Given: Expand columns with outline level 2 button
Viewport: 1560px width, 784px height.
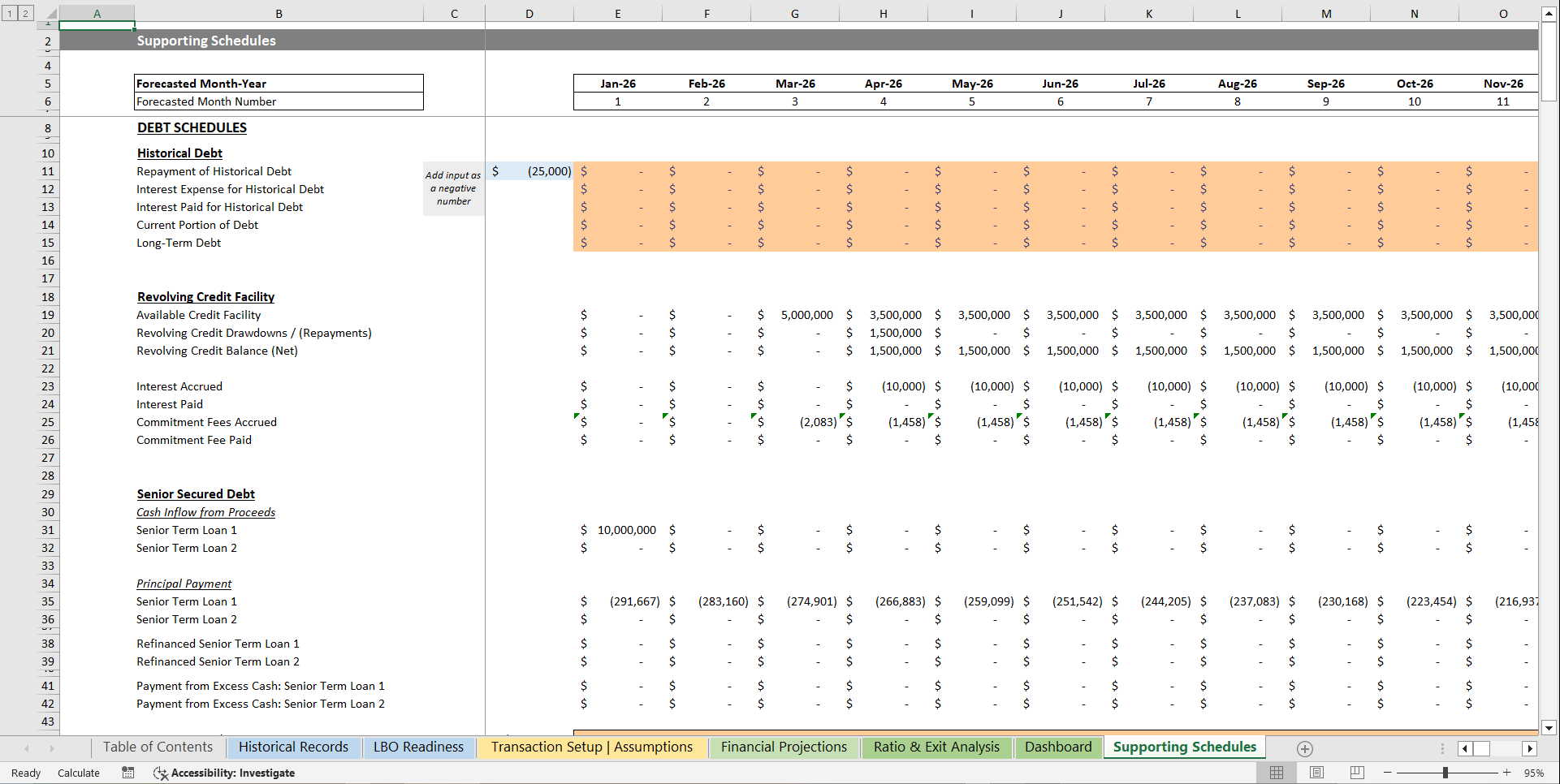Looking at the screenshot, I should (x=25, y=13).
